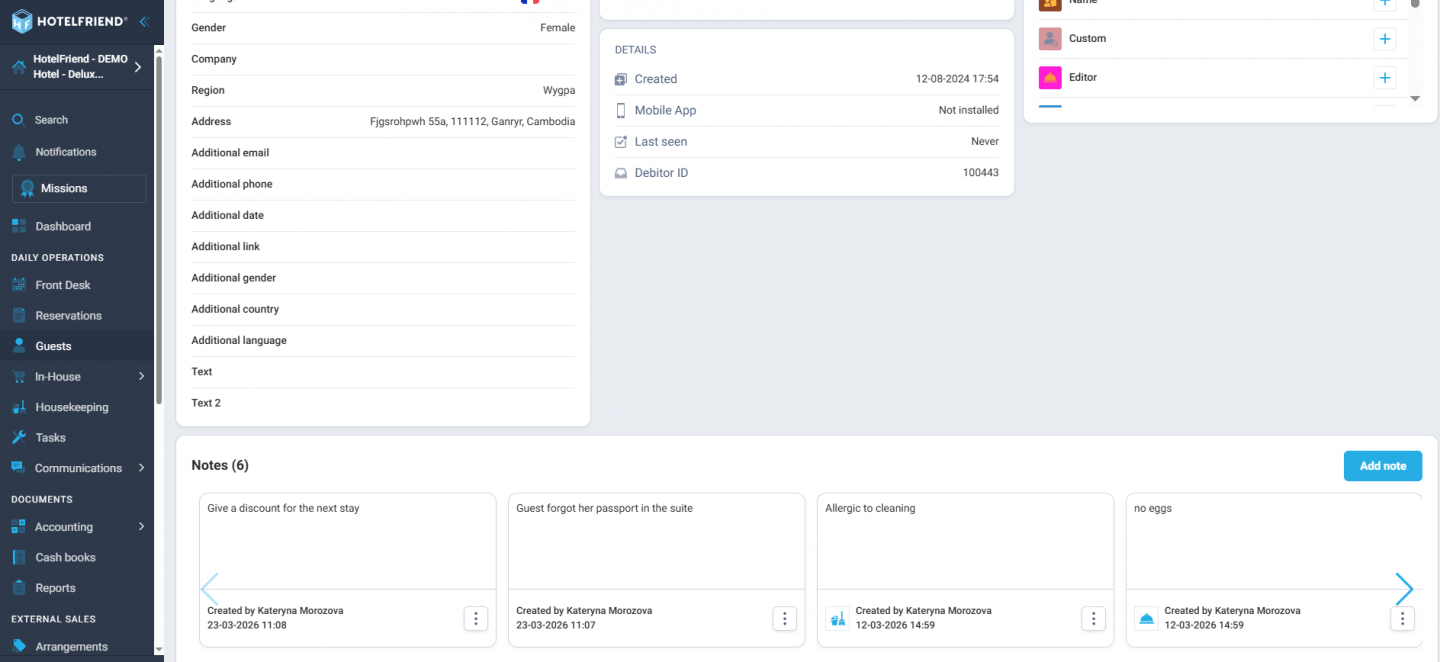The image size is (1440, 662).
Task: Click the plus icon next to Editor
Action: pos(1384,78)
